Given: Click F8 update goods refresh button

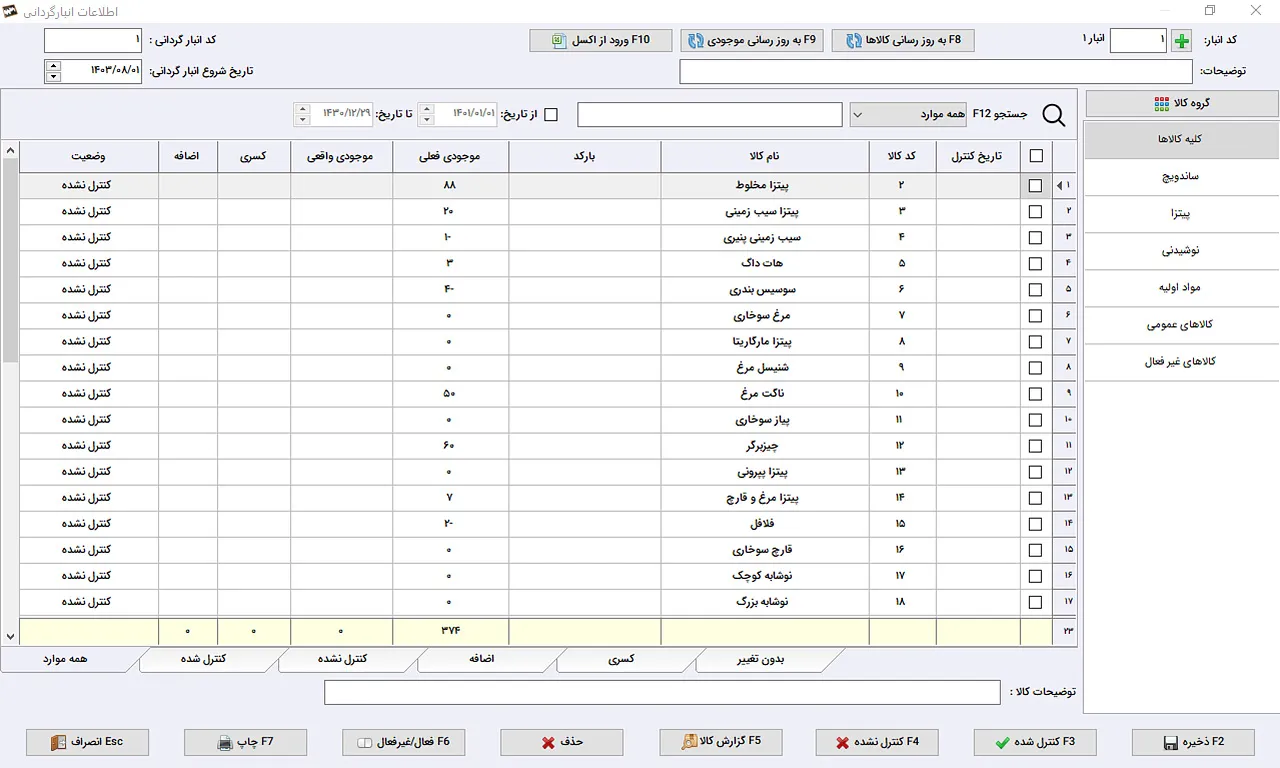Looking at the screenshot, I should (x=903, y=41).
